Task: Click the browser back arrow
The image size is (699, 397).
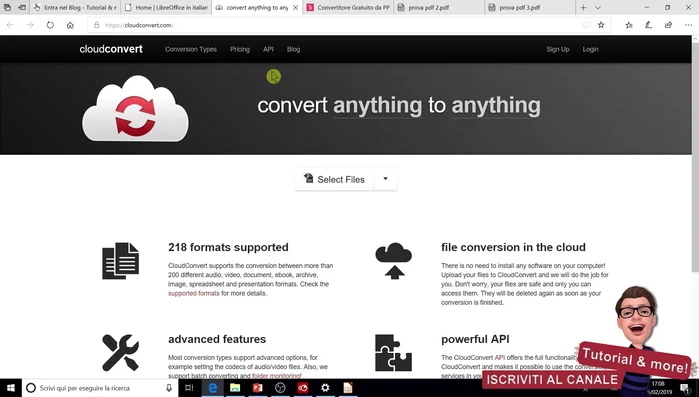Action: 10,25
